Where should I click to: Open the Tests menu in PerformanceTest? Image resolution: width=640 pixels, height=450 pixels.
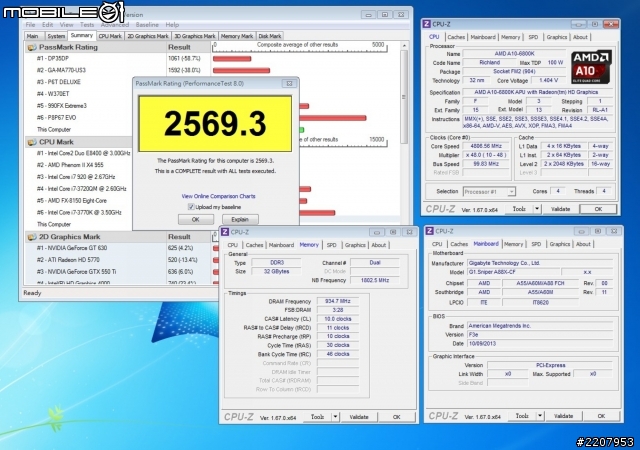tap(87, 25)
